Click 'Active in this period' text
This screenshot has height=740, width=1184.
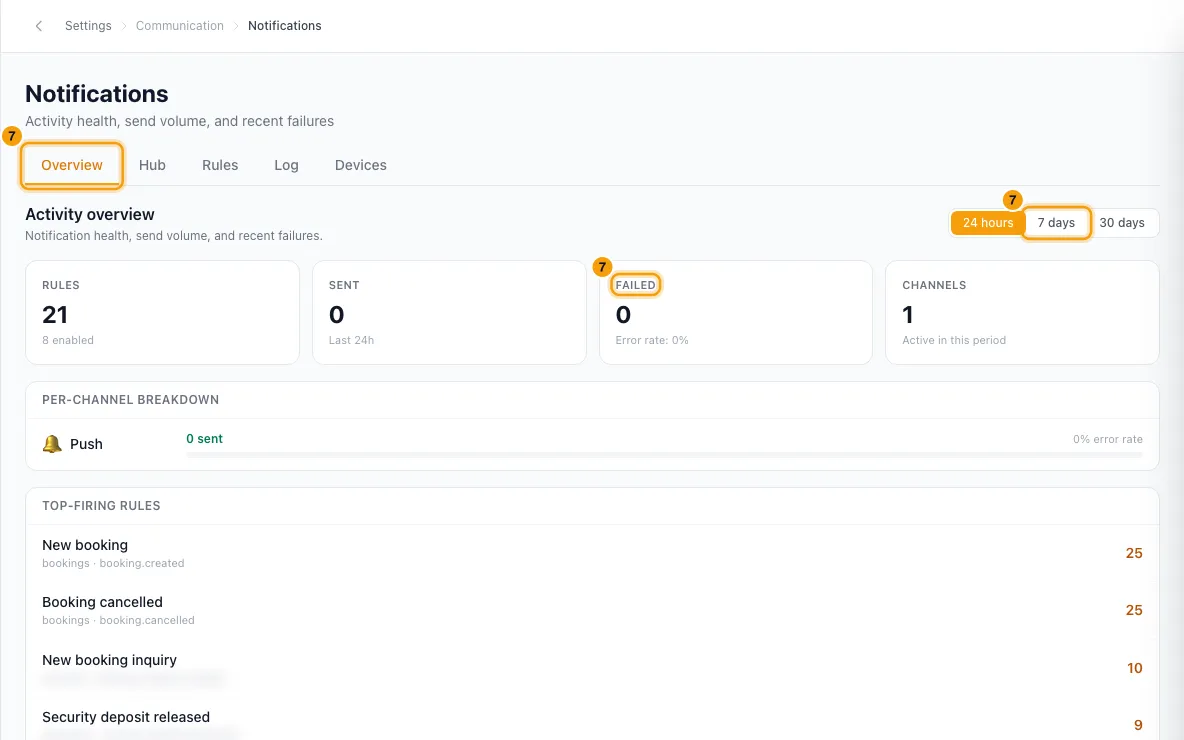954,341
